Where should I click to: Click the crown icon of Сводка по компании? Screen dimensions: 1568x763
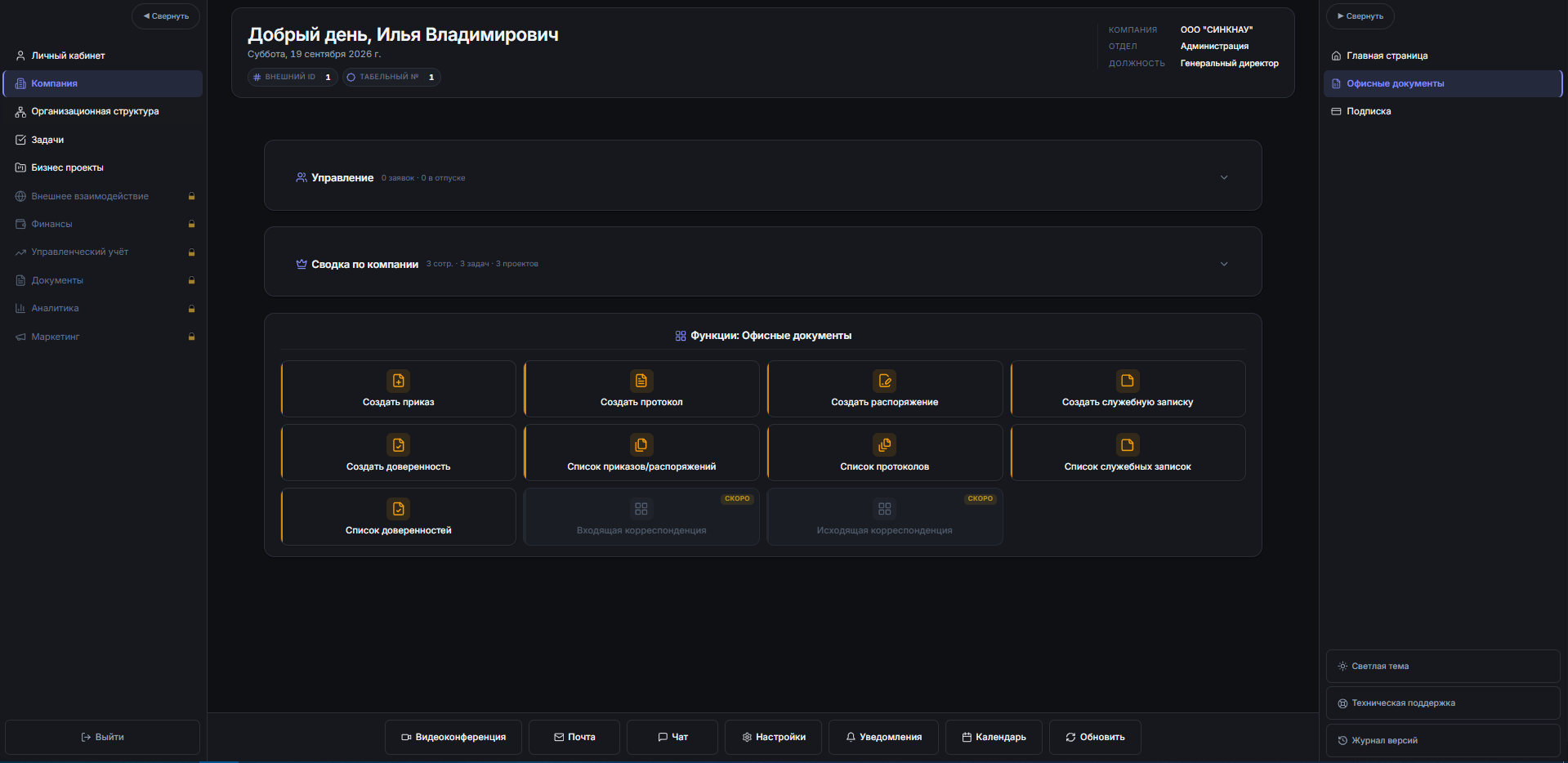[302, 264]
